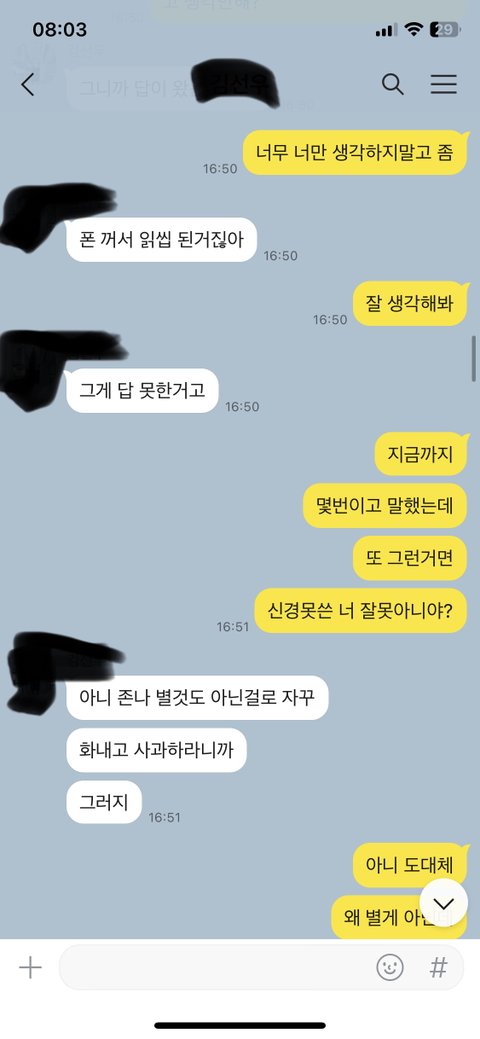
Task: Tap the hashtag search icon
Action: click(x=438, y=967)
